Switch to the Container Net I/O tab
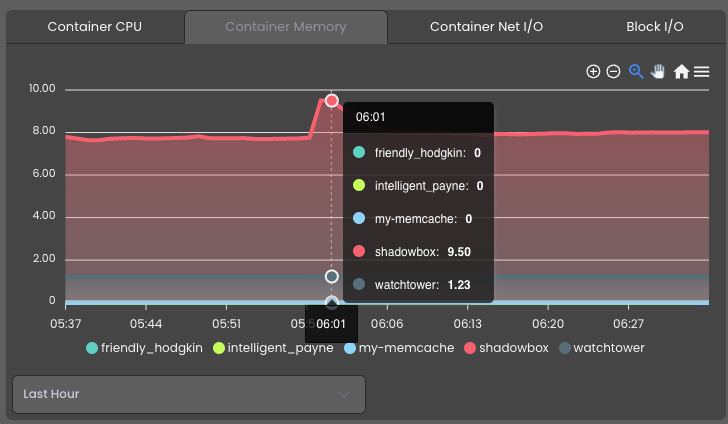The image size is (728, 424). pyautogui.click(x=486, y=27)
